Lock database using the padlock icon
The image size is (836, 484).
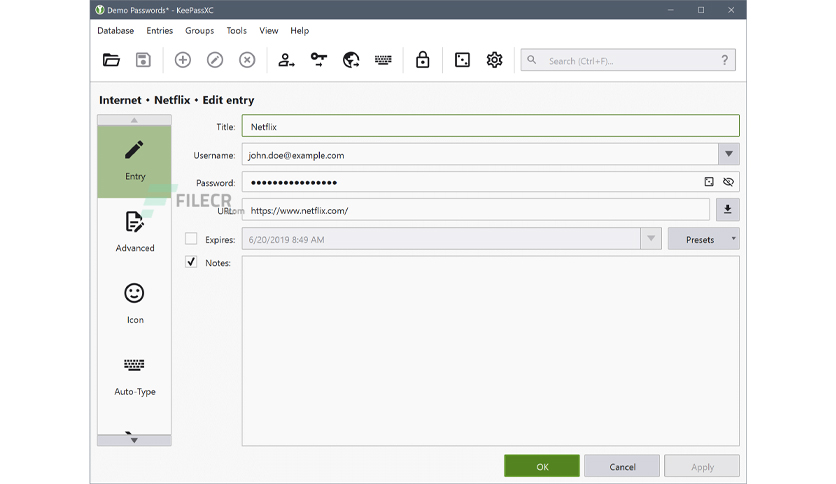click(422, 60)
